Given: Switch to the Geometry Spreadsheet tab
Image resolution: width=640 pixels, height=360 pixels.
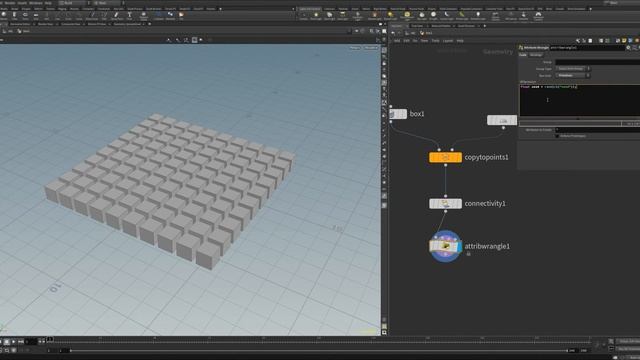Looking at the screenshot, I should [127, 24].
